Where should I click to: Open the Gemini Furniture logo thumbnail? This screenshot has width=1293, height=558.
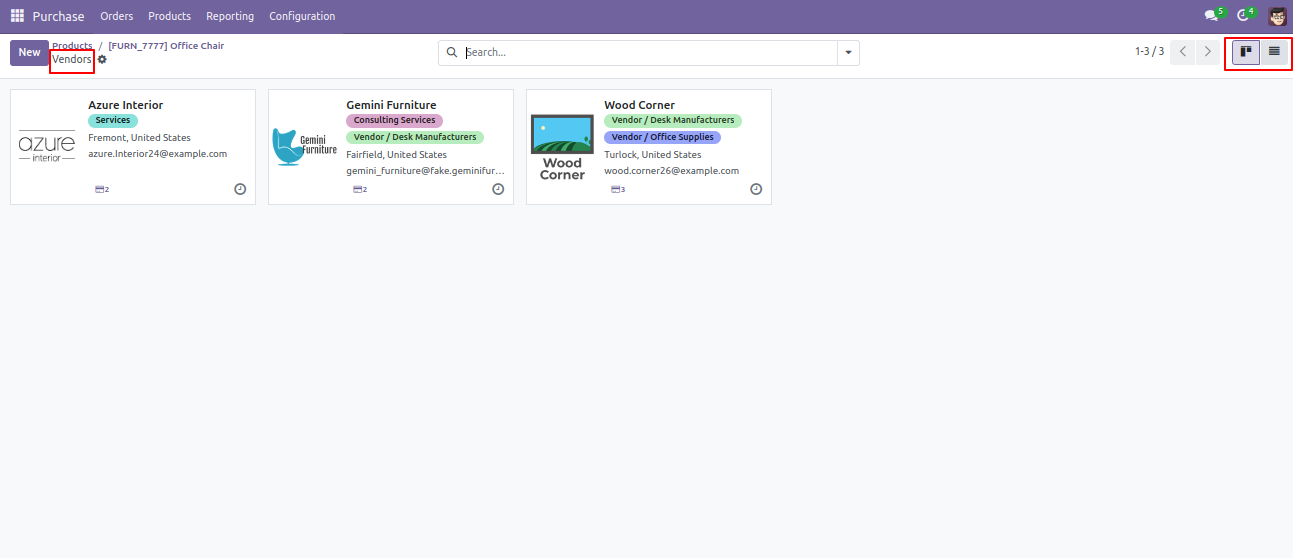(305, 147)
